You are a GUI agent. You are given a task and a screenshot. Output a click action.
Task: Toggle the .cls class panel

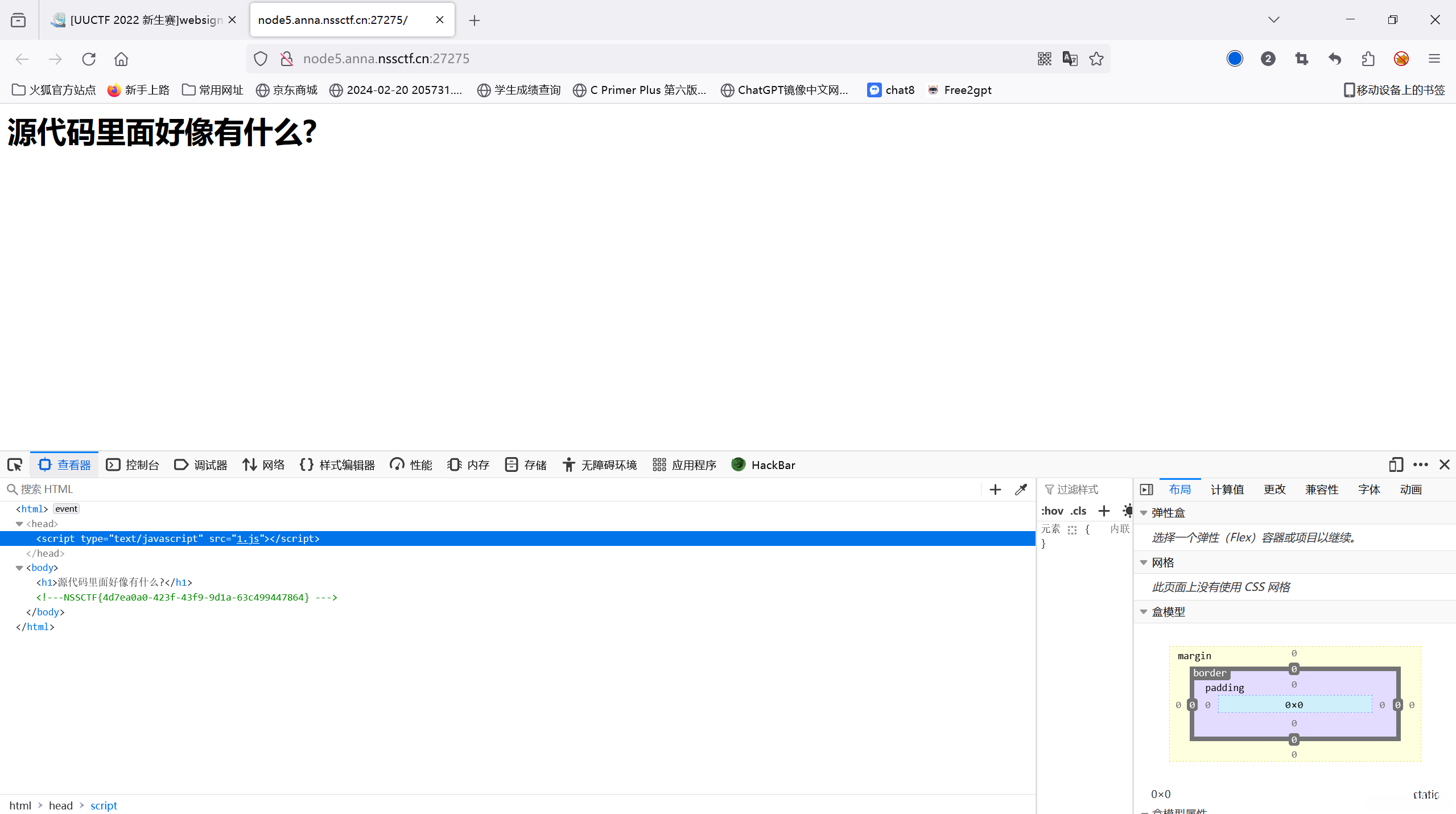[x=1078, y=511]
